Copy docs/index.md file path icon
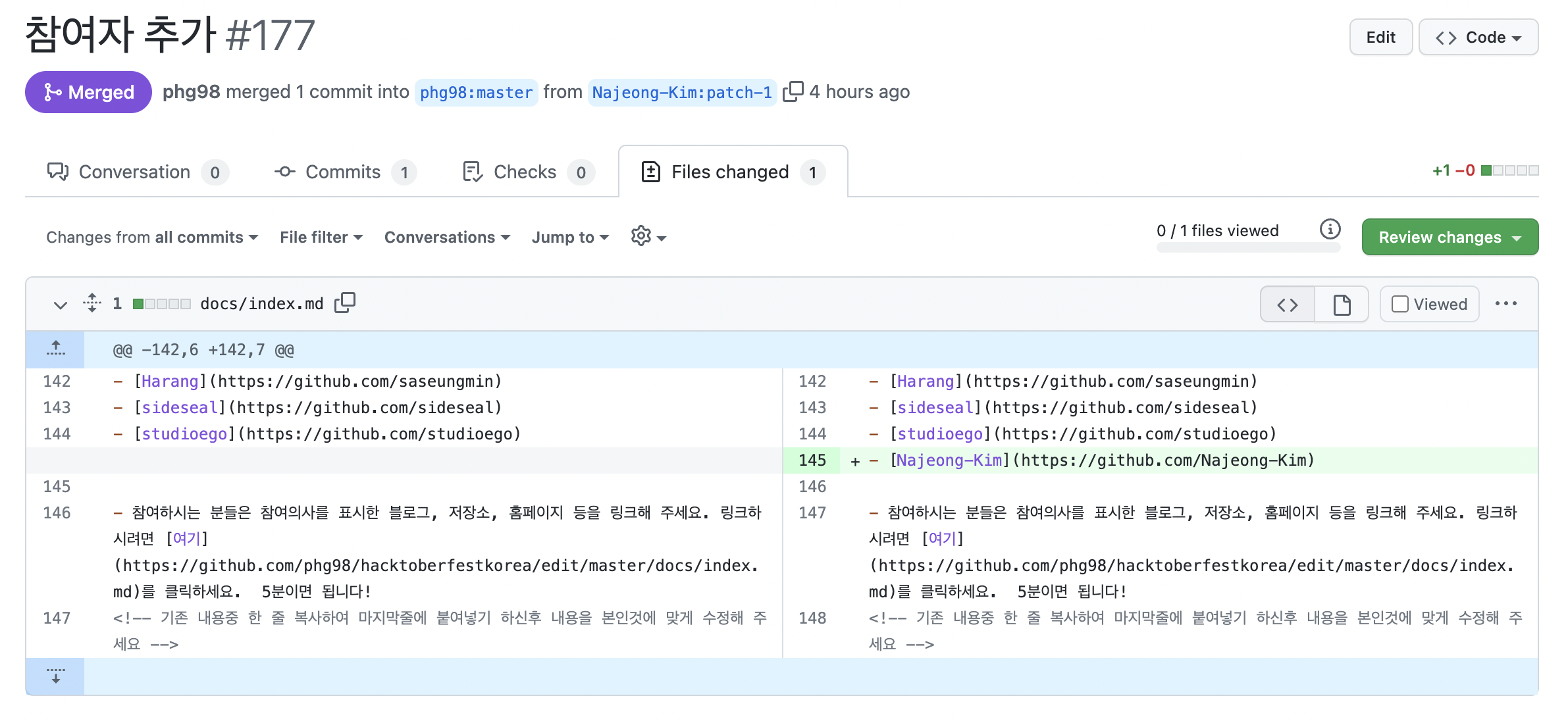1568x721 pixels. coord(345,303)
